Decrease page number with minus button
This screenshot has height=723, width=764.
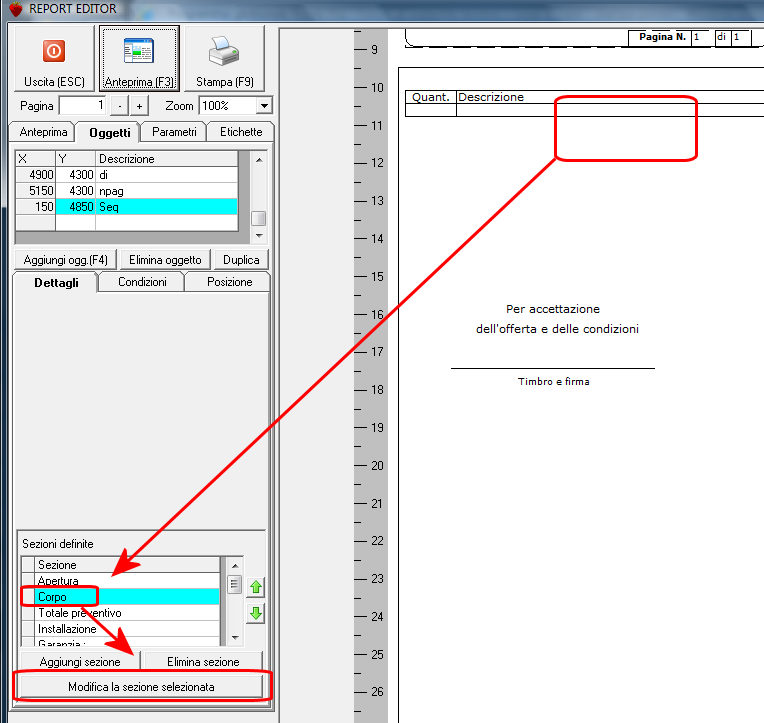point(119,106)
